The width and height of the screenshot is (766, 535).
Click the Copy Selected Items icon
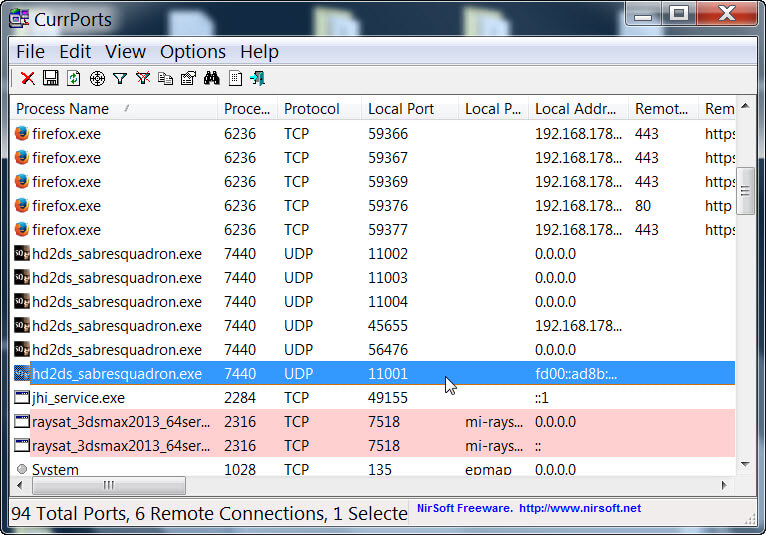166,78
